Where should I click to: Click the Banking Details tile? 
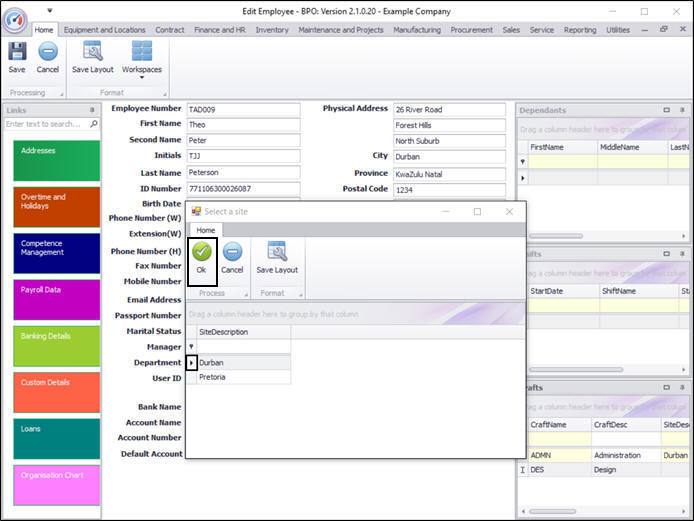tap(57, 346)
